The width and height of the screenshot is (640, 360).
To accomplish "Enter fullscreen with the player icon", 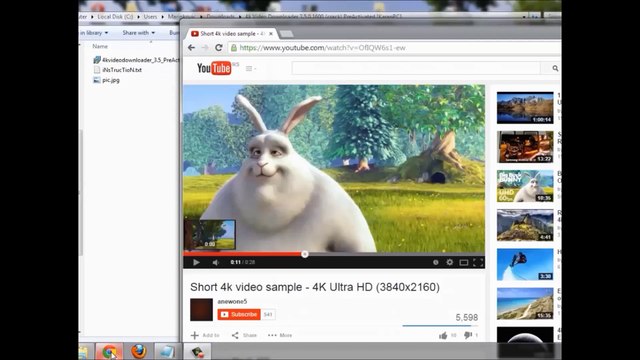I will tap(478, 262).
